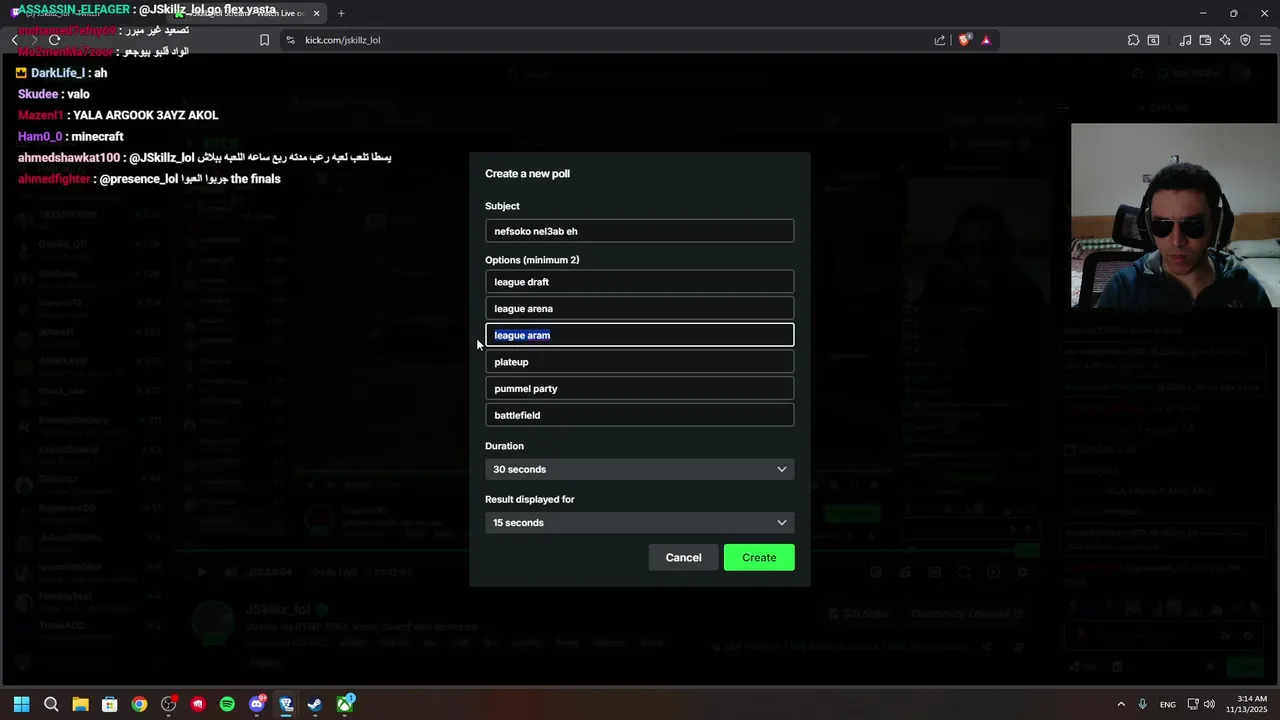Image resolution: width=1280 pixels, height=720 pixels.
Task: Click the 'Create a new poll' heading
Action: (528, 174)
